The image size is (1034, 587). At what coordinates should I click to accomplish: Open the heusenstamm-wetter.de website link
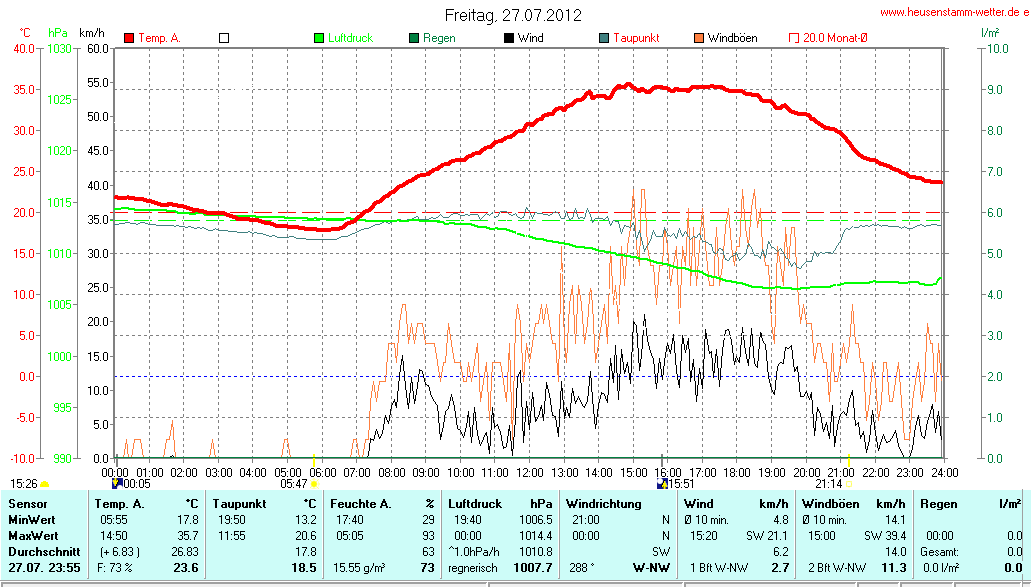pos(954,12)
